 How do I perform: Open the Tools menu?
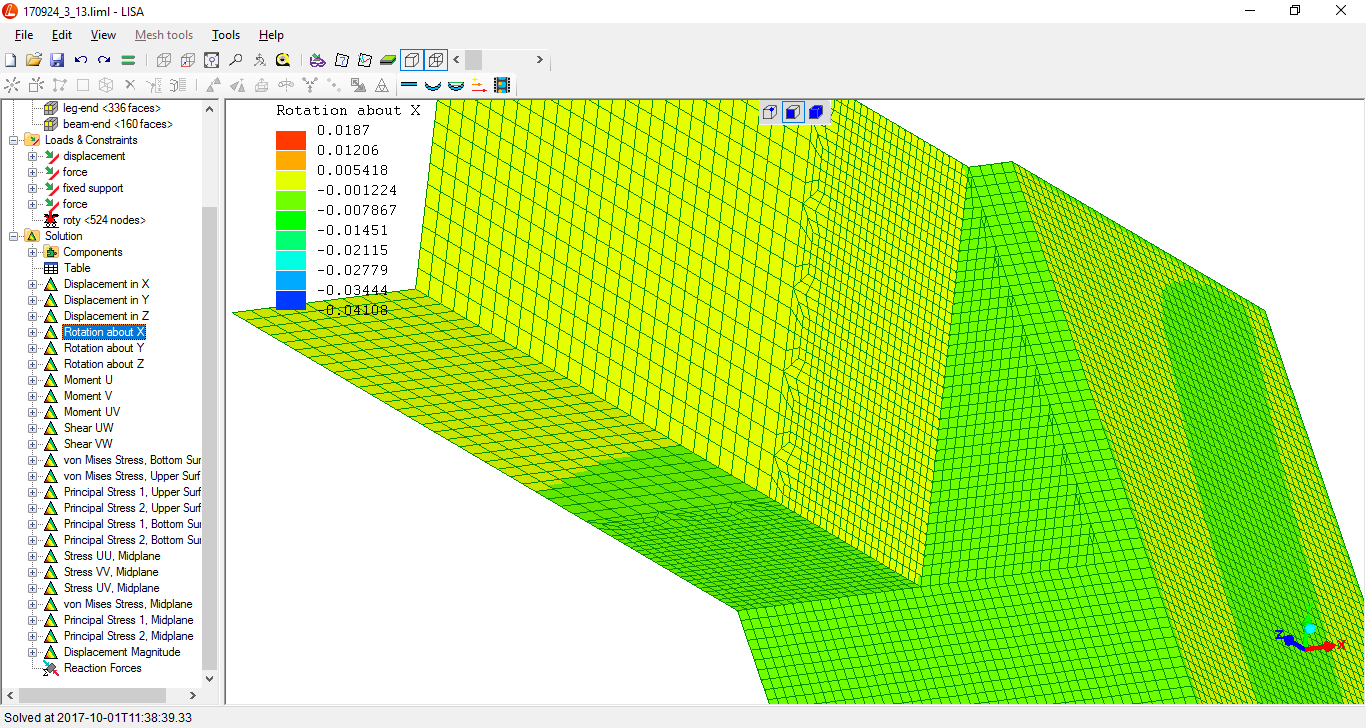226,35
